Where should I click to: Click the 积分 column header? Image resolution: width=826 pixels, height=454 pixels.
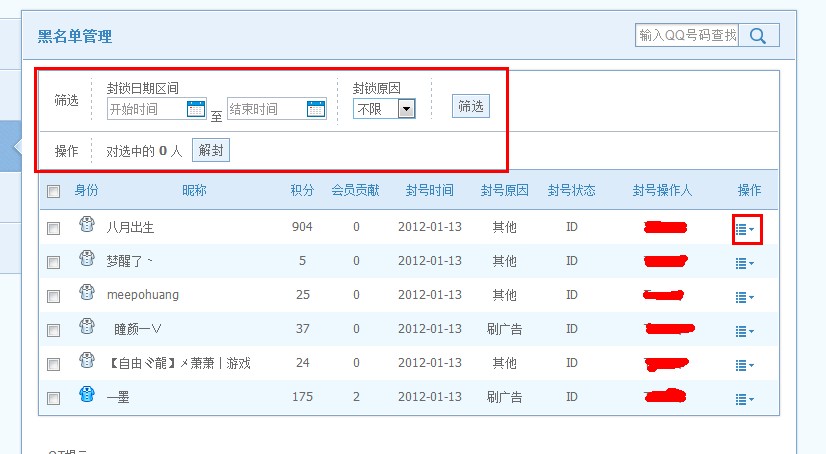point(302,190)
